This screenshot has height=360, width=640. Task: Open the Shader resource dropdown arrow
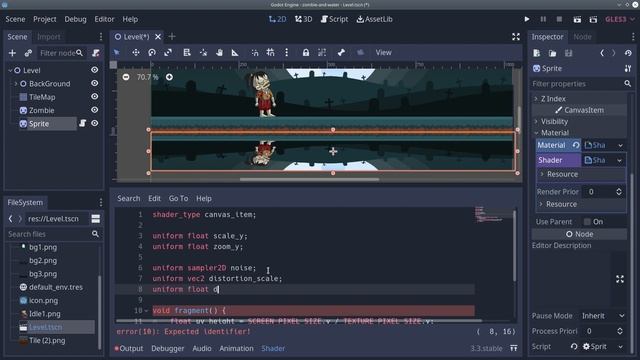pos(620,160)
